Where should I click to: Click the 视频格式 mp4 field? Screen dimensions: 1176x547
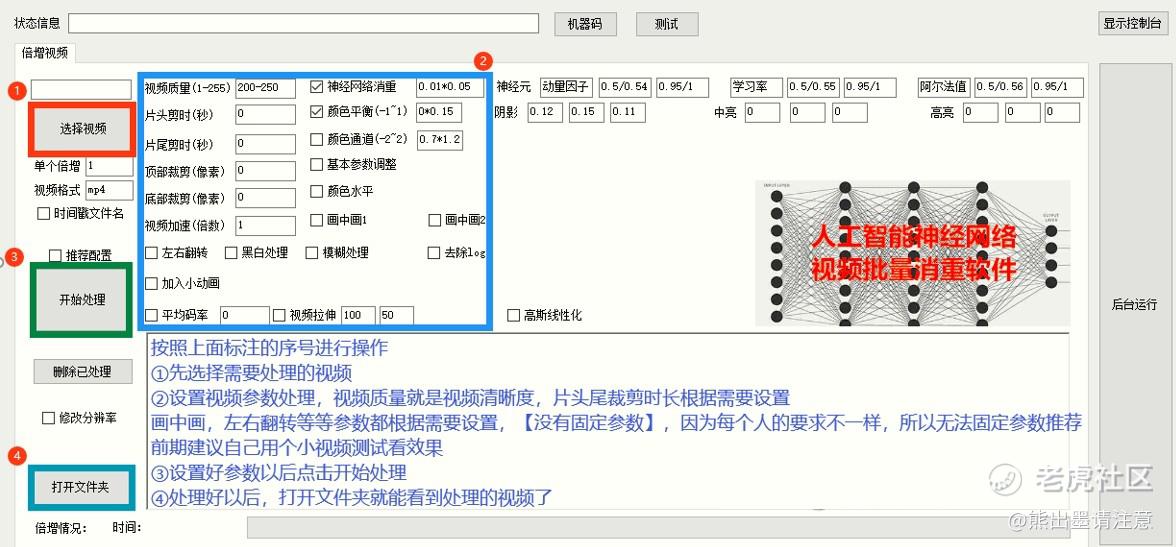pyautogui.click(x=109, y=190)
